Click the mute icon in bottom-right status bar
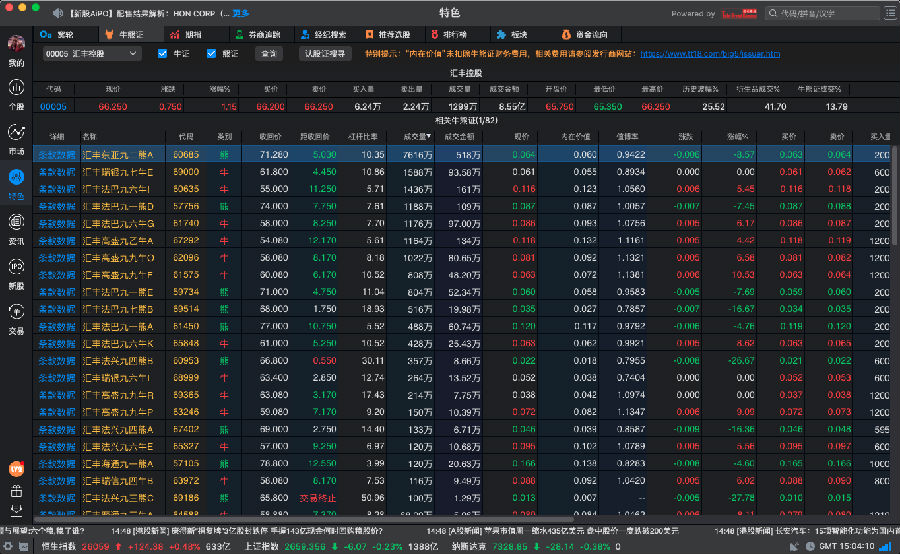Image resolution: width=900 pixels, height=554 pixels. (794, 547)
